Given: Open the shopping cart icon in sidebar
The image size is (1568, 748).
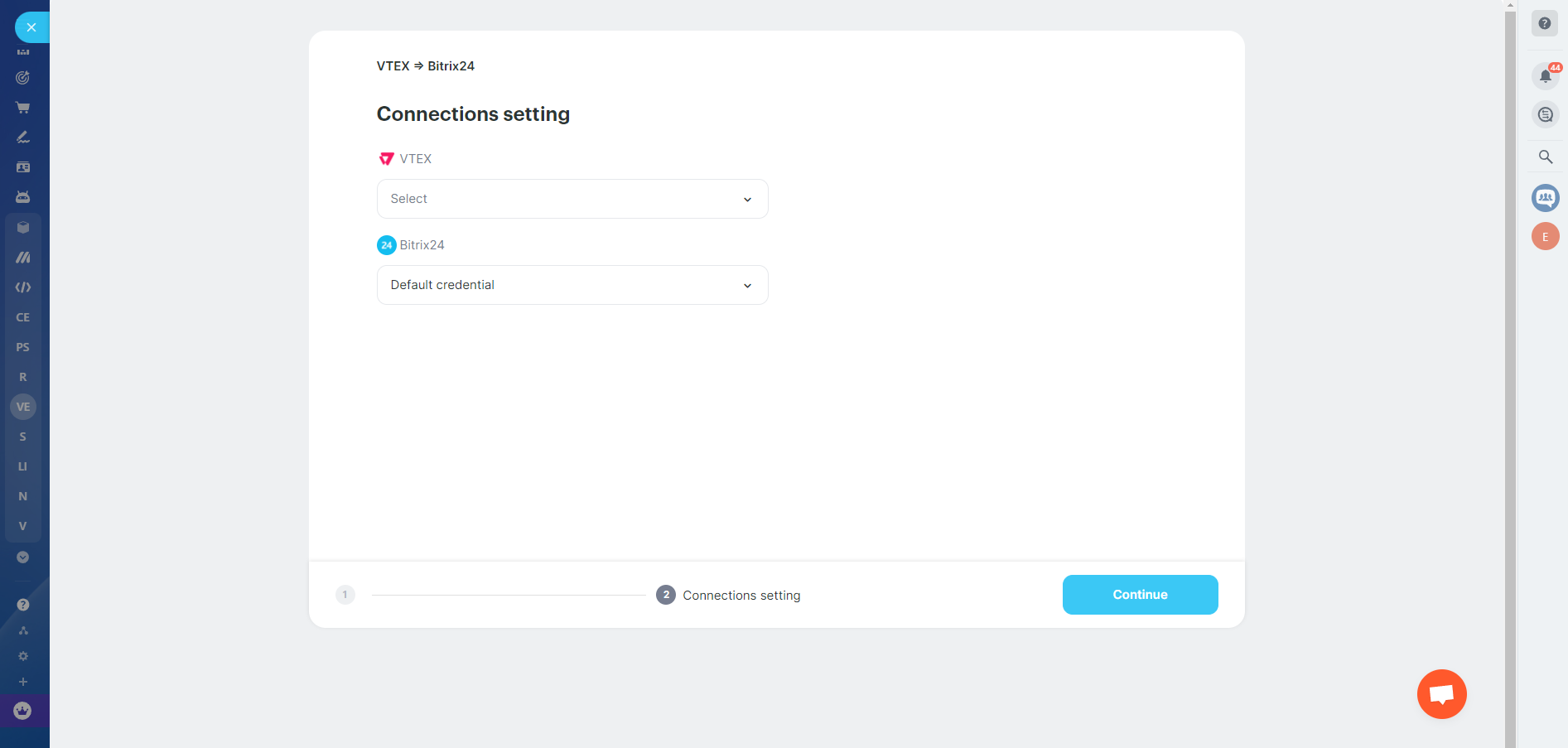Looking at the screenshot, I should [x=23, y=108].
